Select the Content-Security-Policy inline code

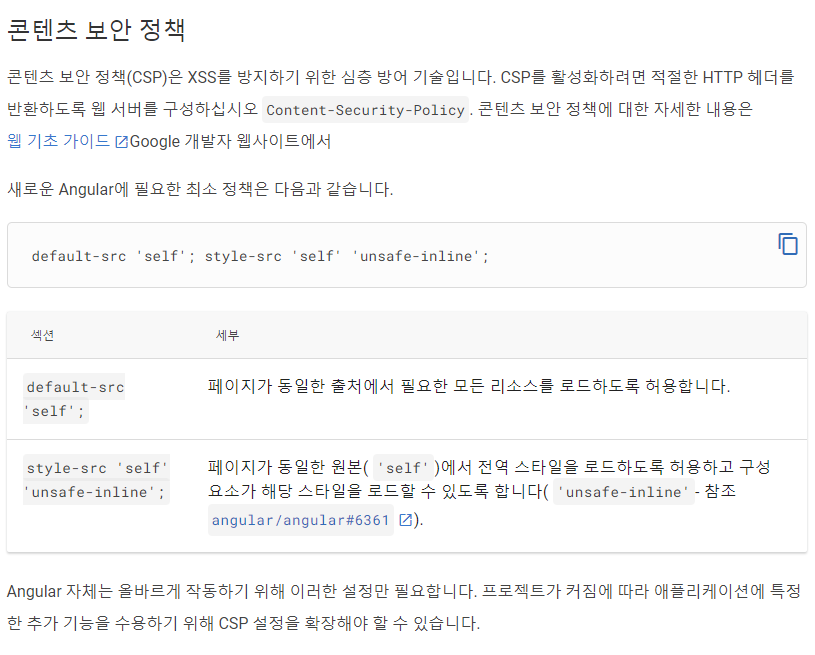(365, 110)
